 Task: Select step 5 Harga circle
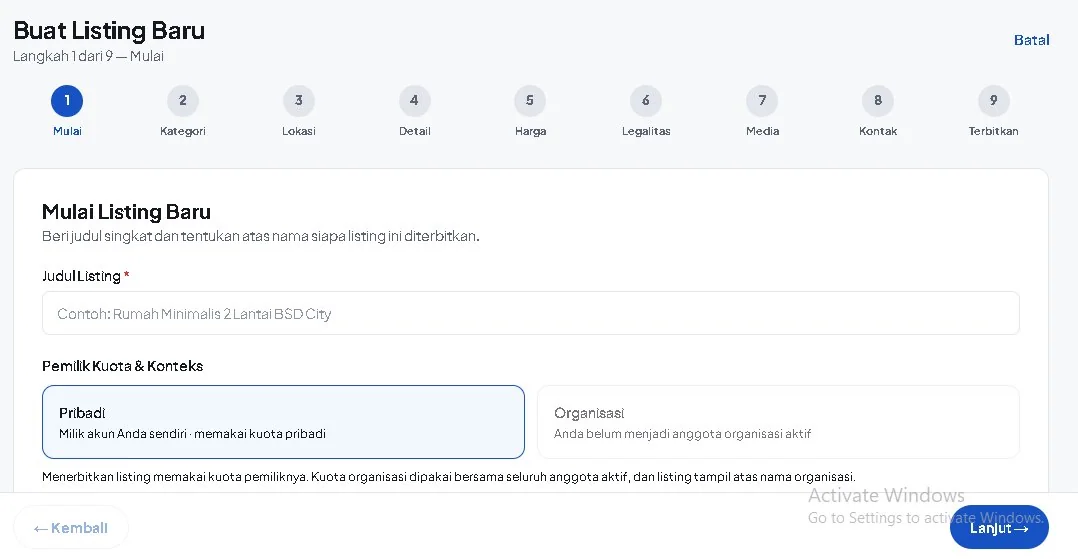[530, 101]
